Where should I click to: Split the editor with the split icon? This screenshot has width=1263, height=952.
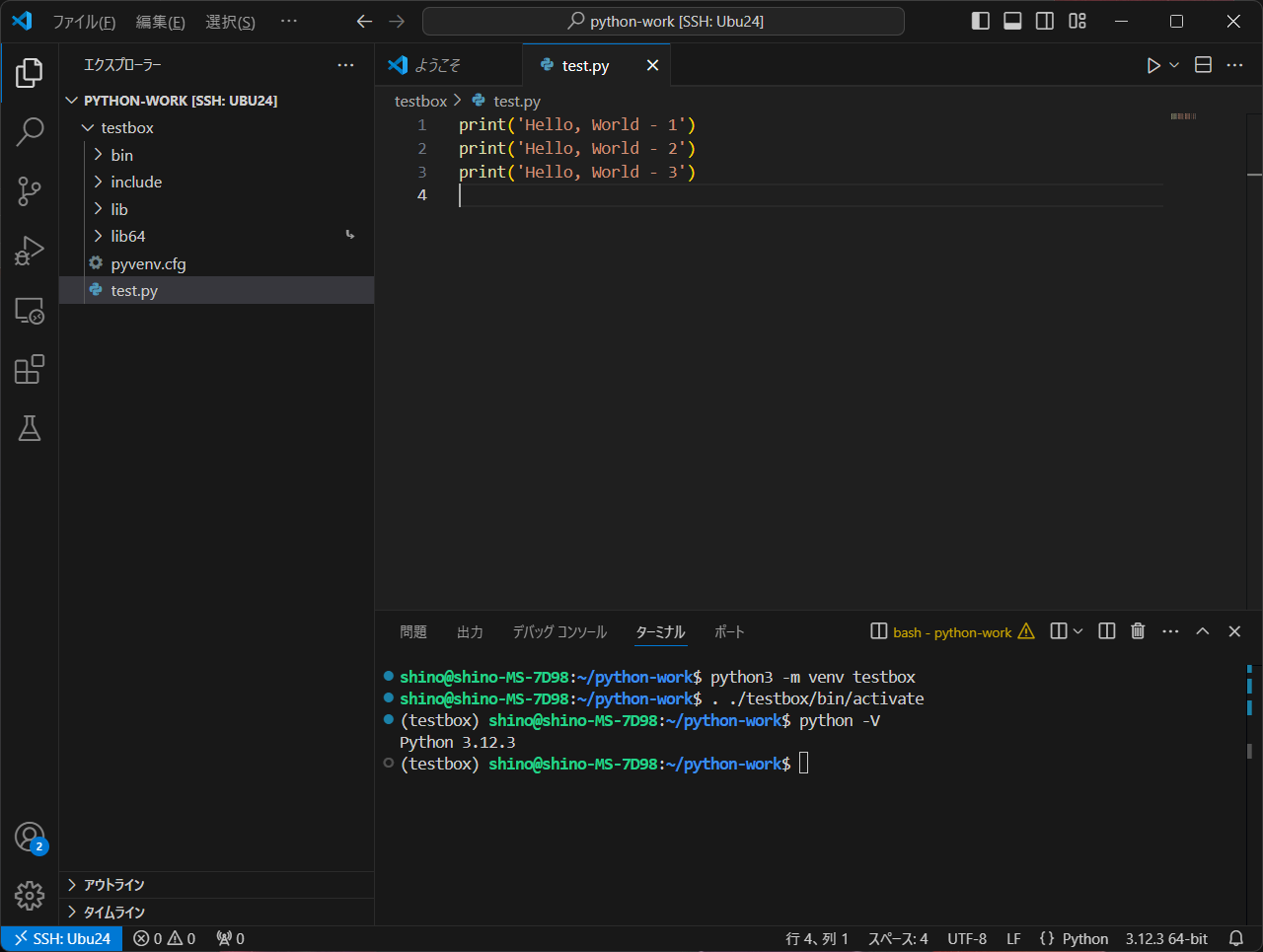[x=1203, y=64]
